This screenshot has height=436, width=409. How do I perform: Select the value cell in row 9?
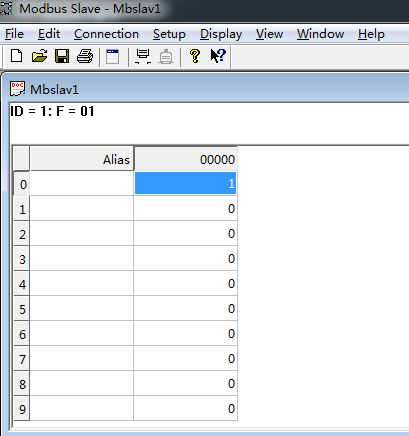(185, 408)
